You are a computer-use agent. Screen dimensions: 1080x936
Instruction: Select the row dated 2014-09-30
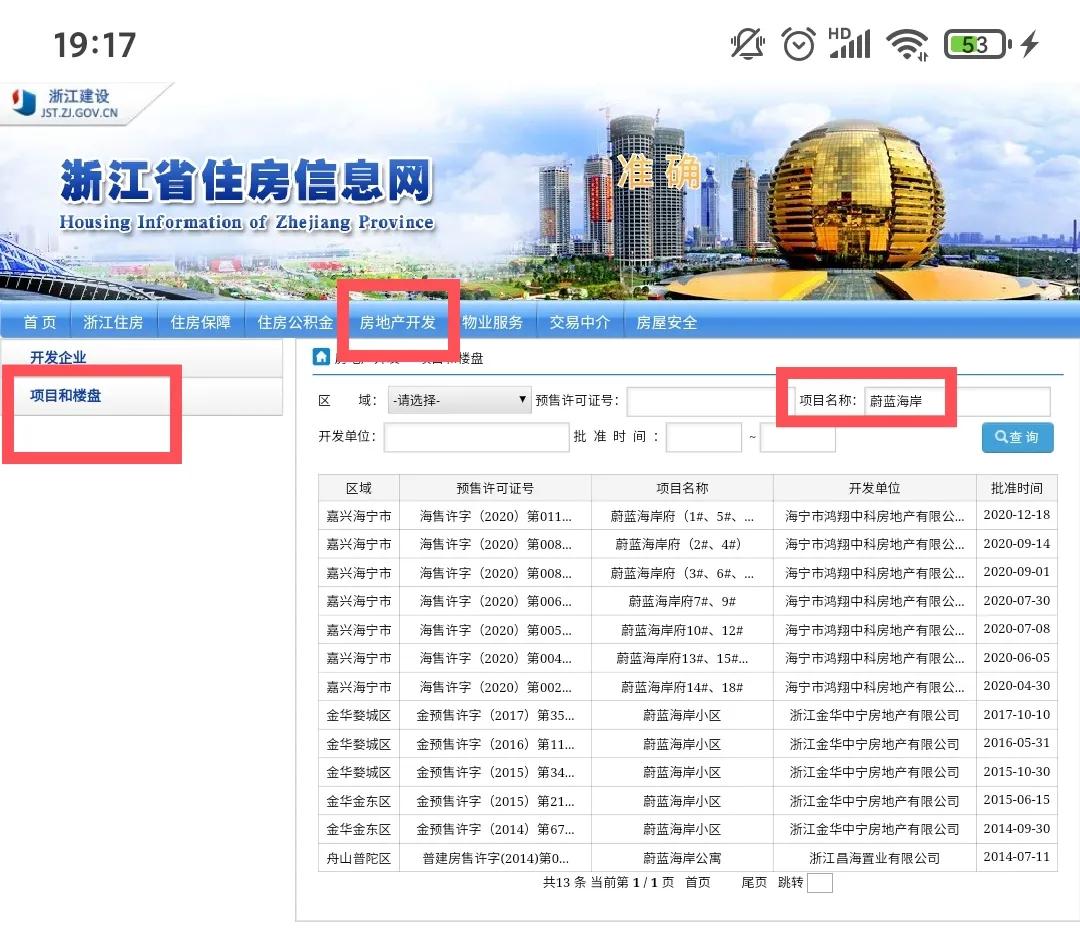coord(687,830)
